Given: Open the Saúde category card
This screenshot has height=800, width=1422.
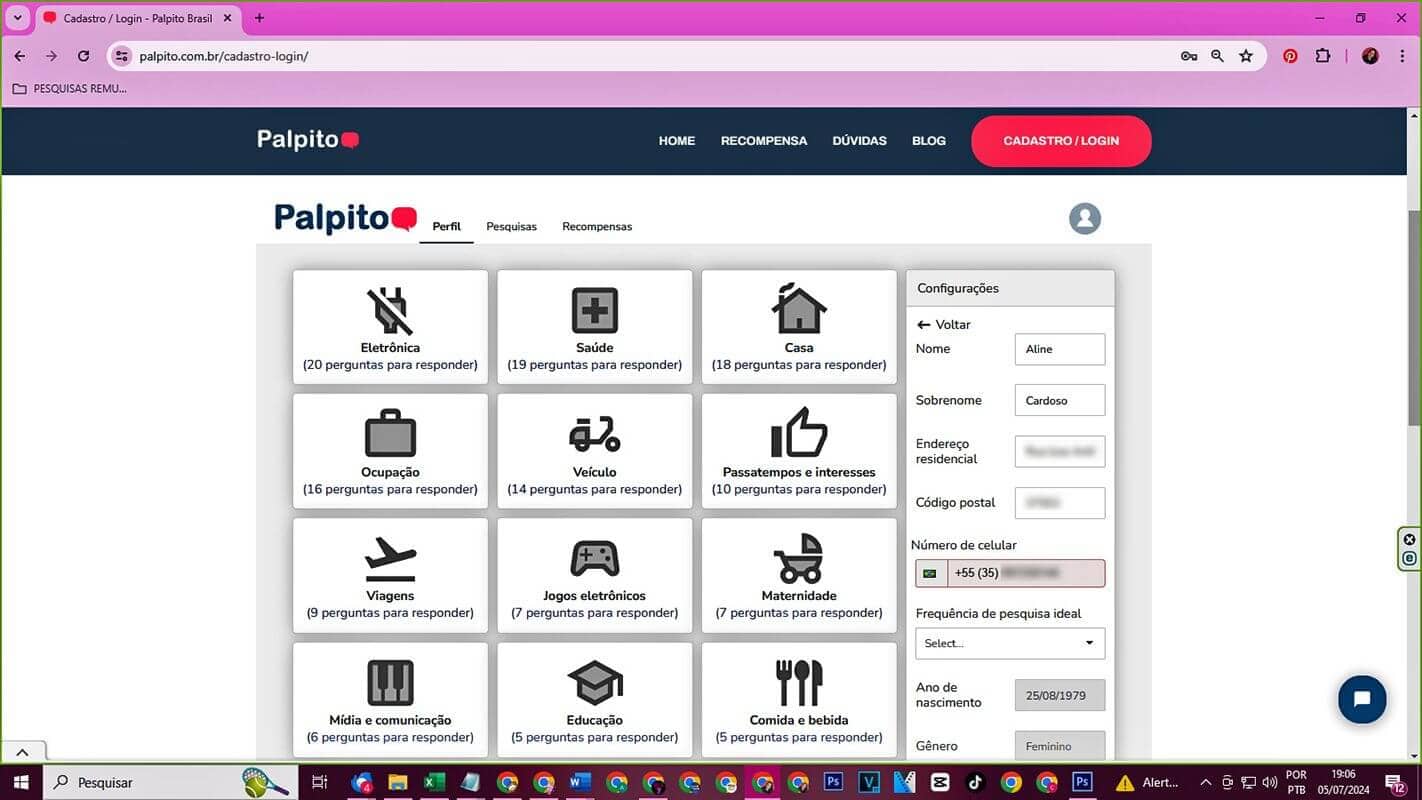Looking at the screenshot, I should click(595, 327).
